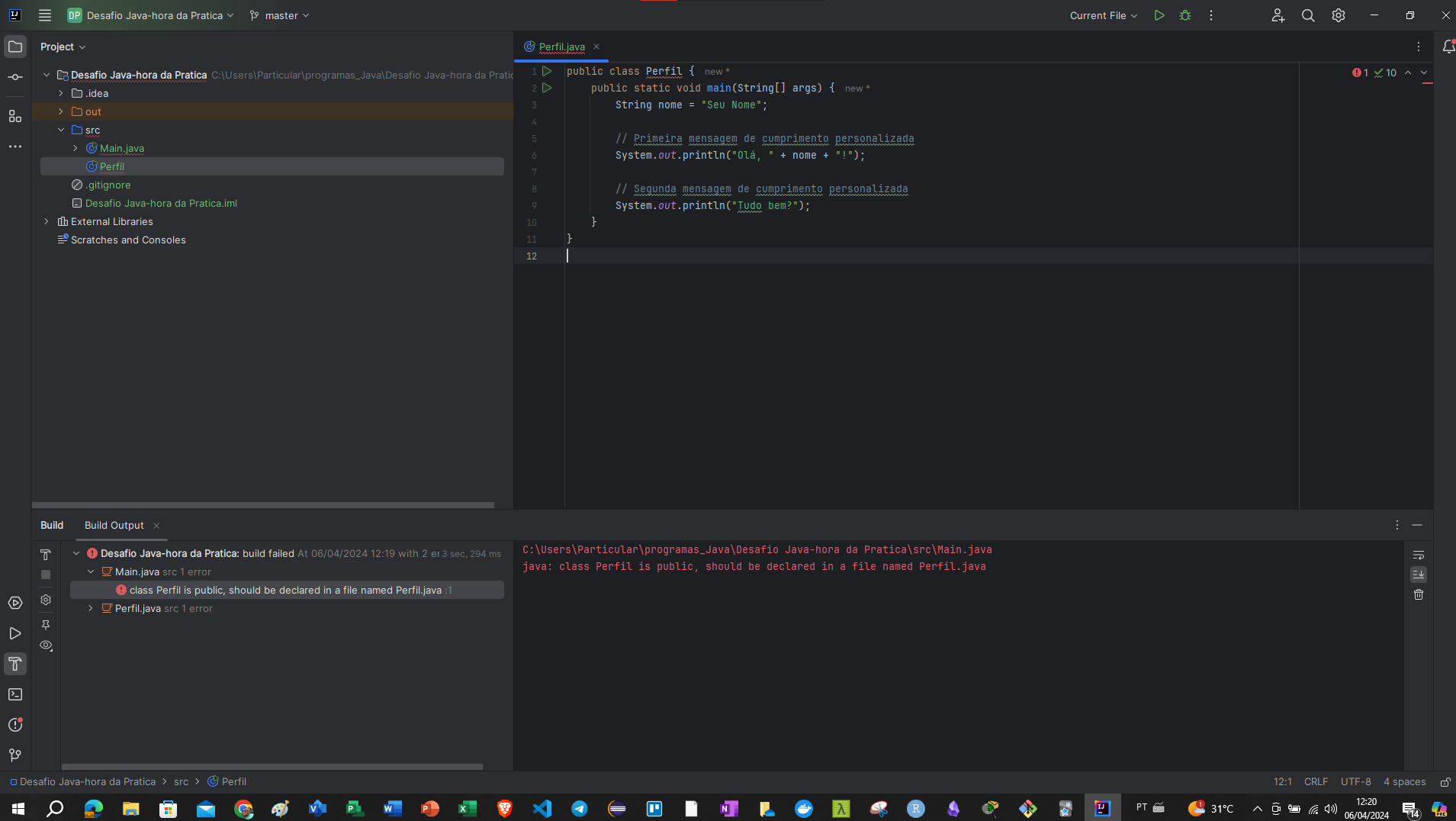This screenshot has width=1456, height=821.
Task: Clear build output with trash icon
Action: coord(1419,594)
